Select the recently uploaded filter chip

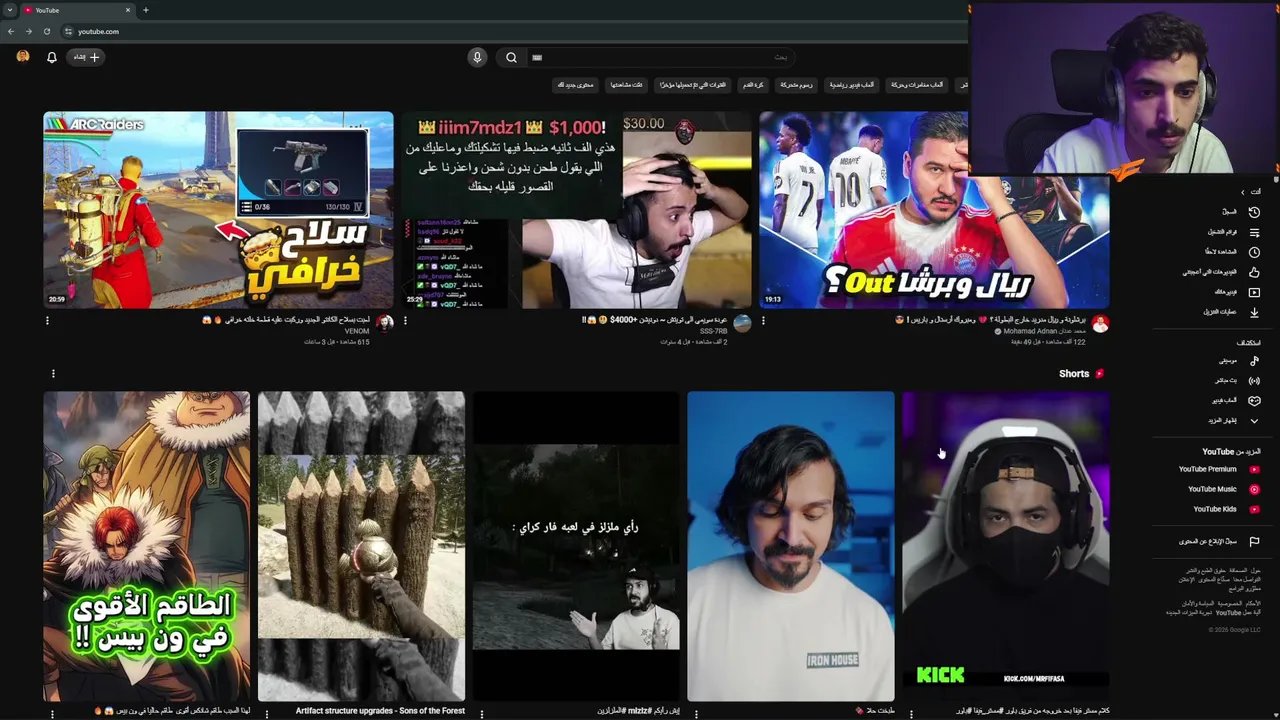coord(692,85)
